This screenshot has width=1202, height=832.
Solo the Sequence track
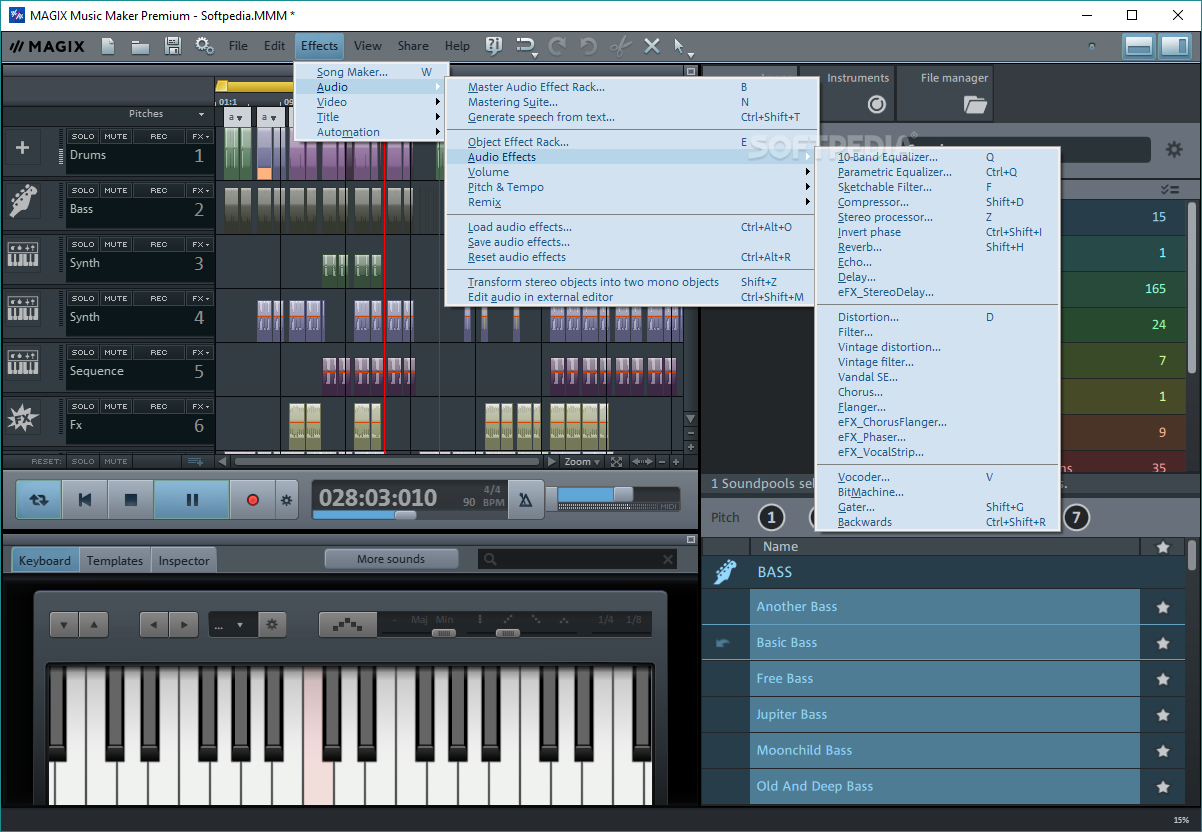tap(83, 352)
